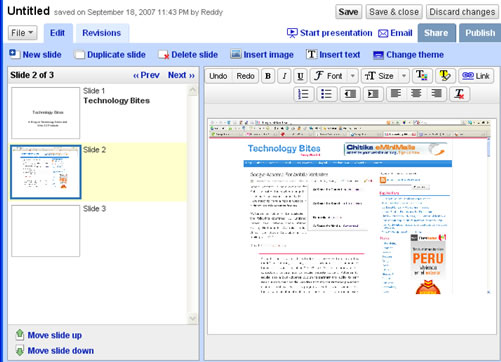The image size is (501, 362).
Task: Toggle underline formatting
Action: click(300, 76)
